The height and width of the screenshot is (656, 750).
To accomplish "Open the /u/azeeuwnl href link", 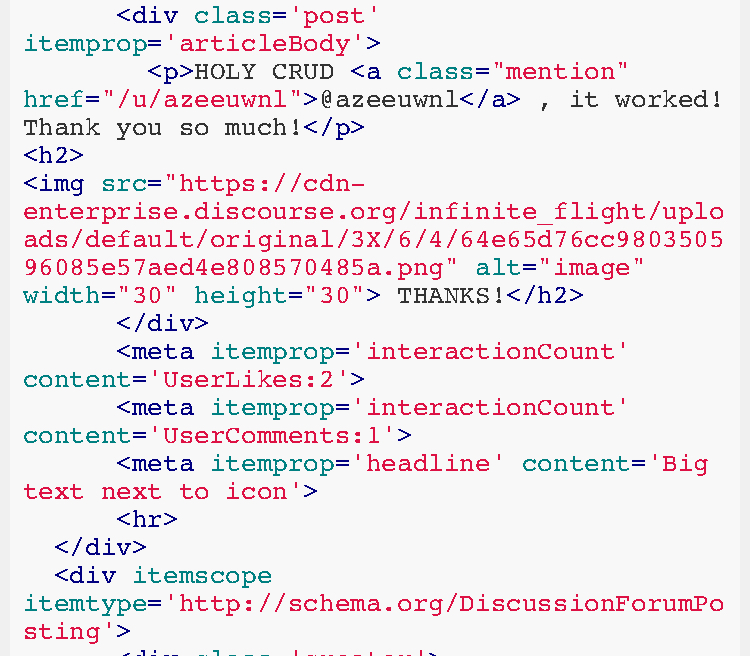I will click(x=203, y=100).
